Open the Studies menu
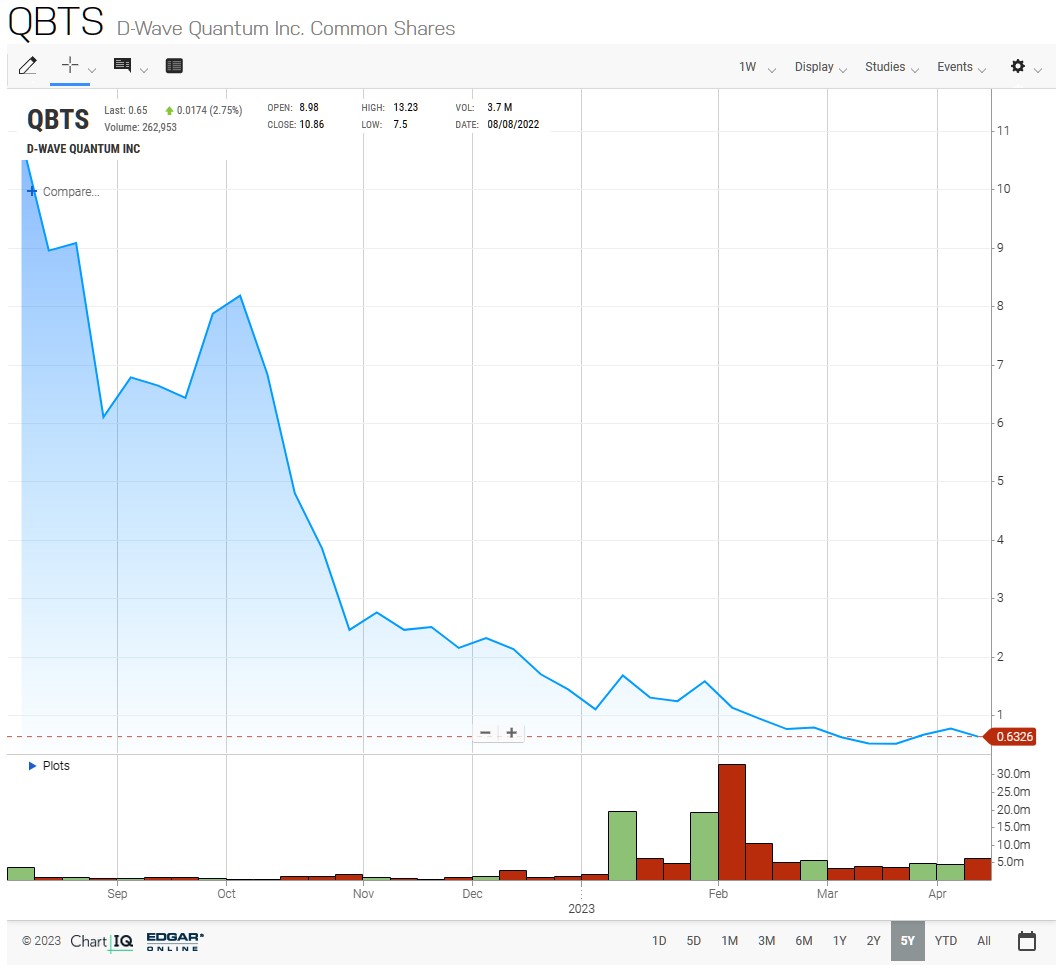1058x969 pixels. (x=892, y=67)
